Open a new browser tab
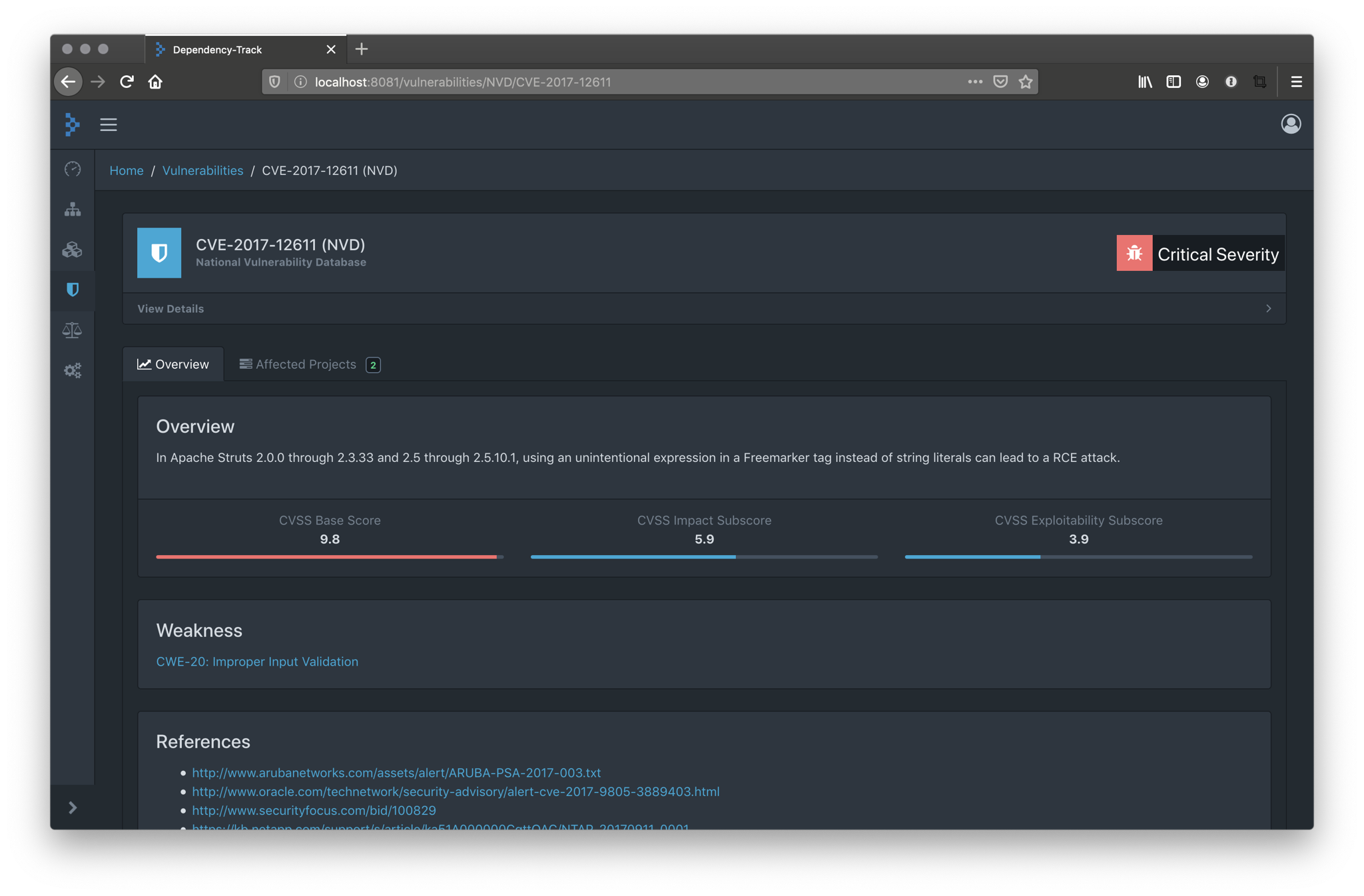Viewport: 1364px width, 896px height. click(362, 49)
